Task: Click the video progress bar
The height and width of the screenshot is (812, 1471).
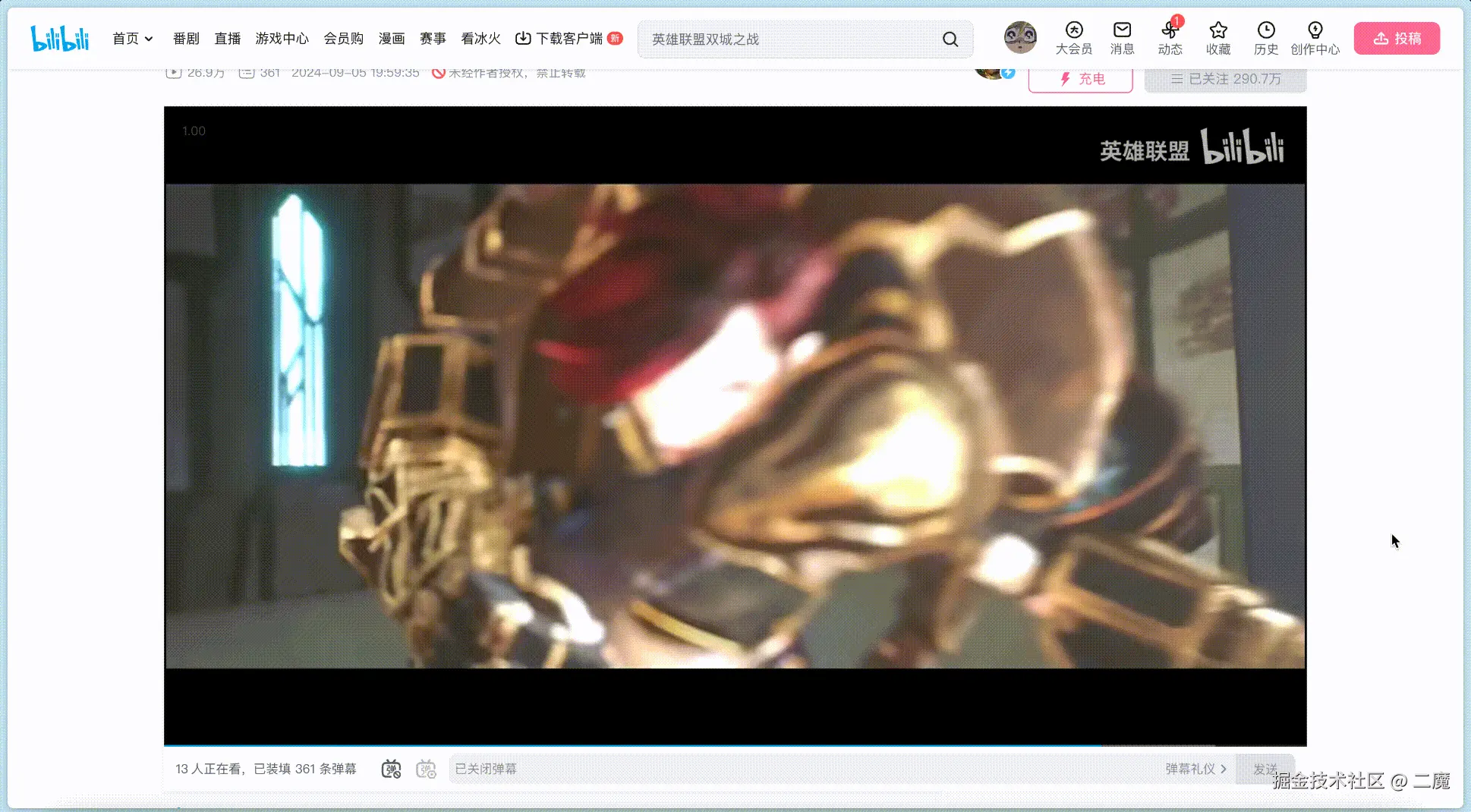Action: pos(735,745)
